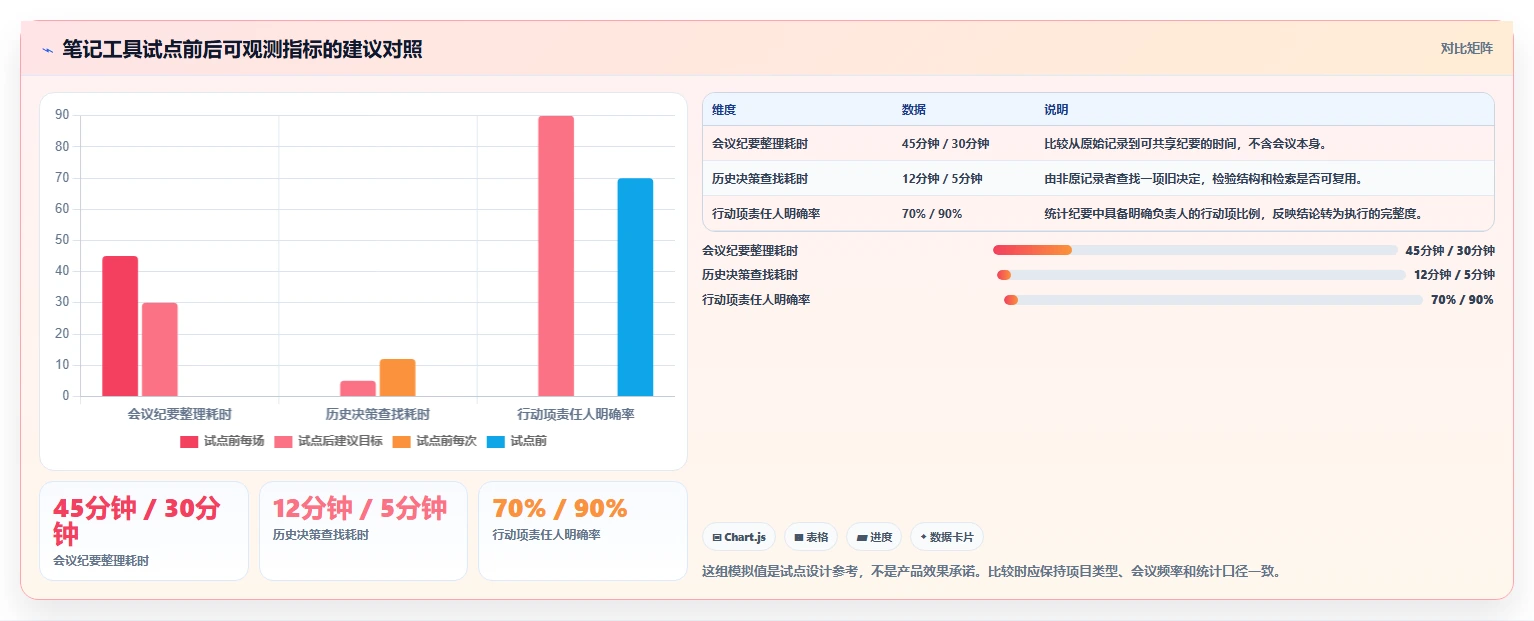The width and height of the screenshot is (1534, 621).
Task: Click the blue 70 bar in chart
Action: (635, 287)
